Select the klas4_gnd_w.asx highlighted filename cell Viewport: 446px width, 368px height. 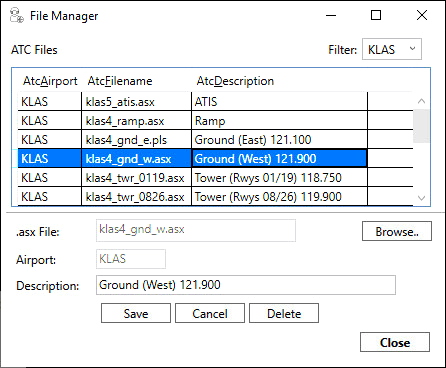[136, 158]
